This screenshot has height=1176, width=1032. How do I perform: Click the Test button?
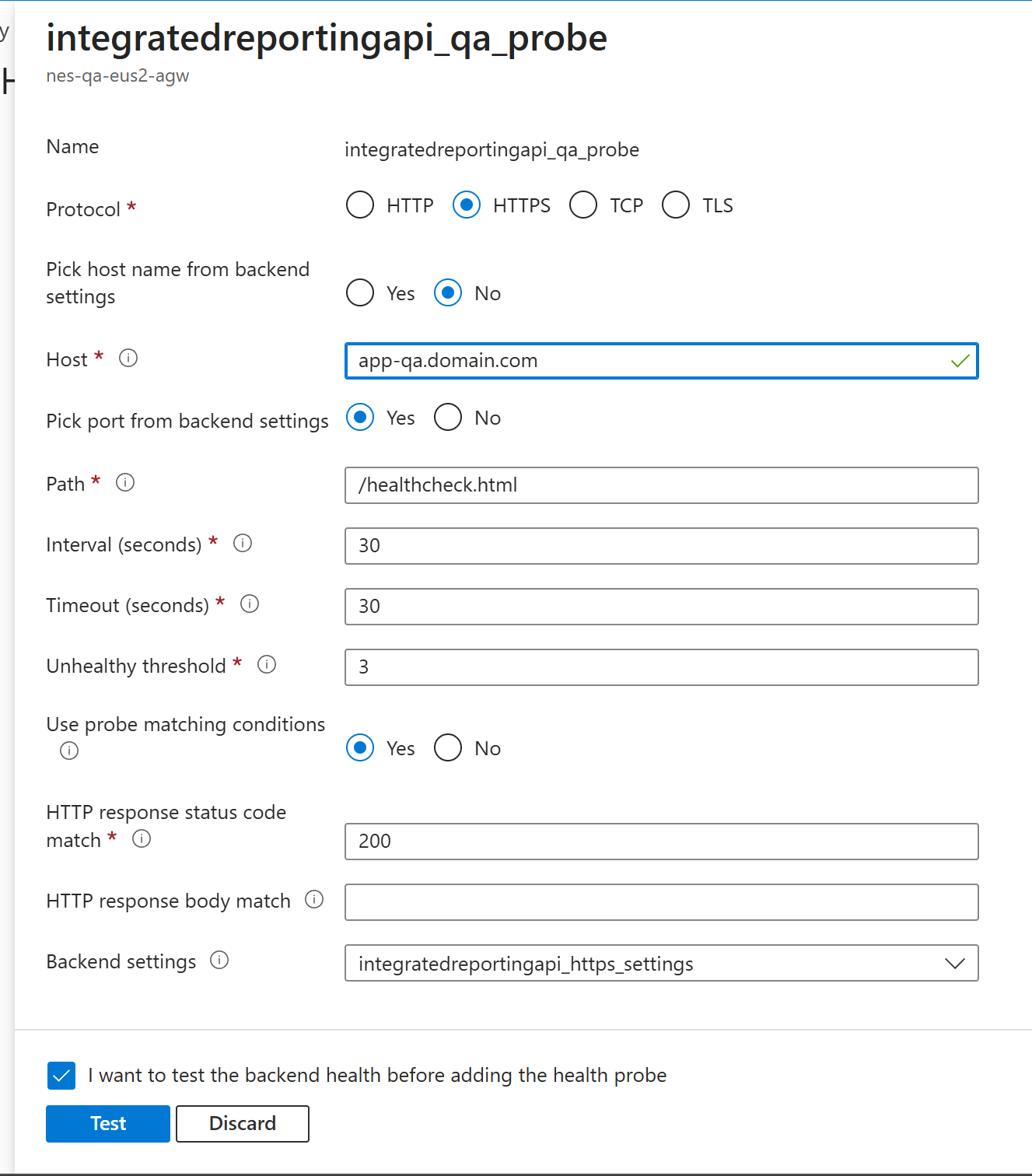pyautogui.click(x=107, y=1123)
